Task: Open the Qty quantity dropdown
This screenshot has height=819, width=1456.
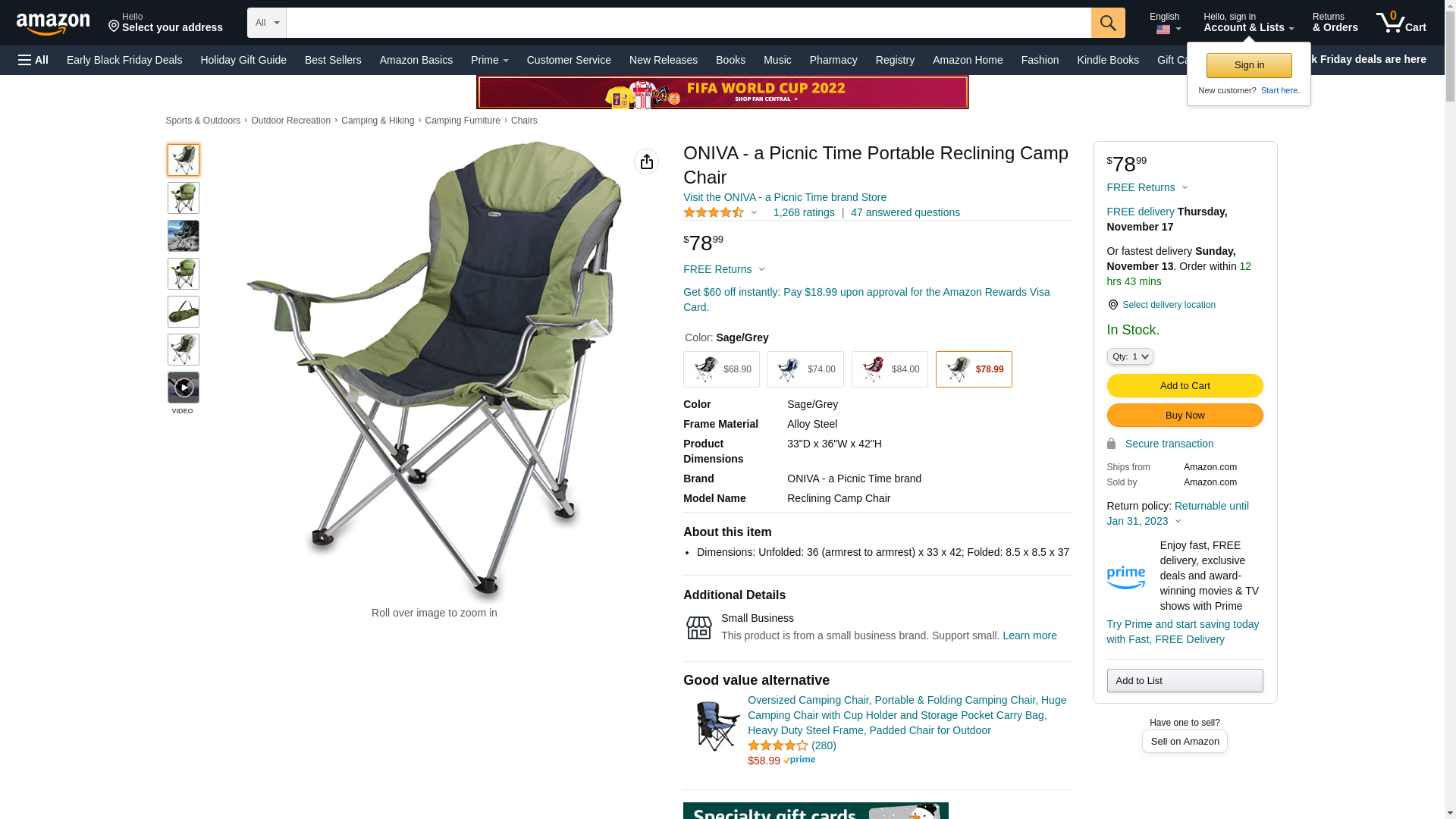Action: pos(1130,356)
